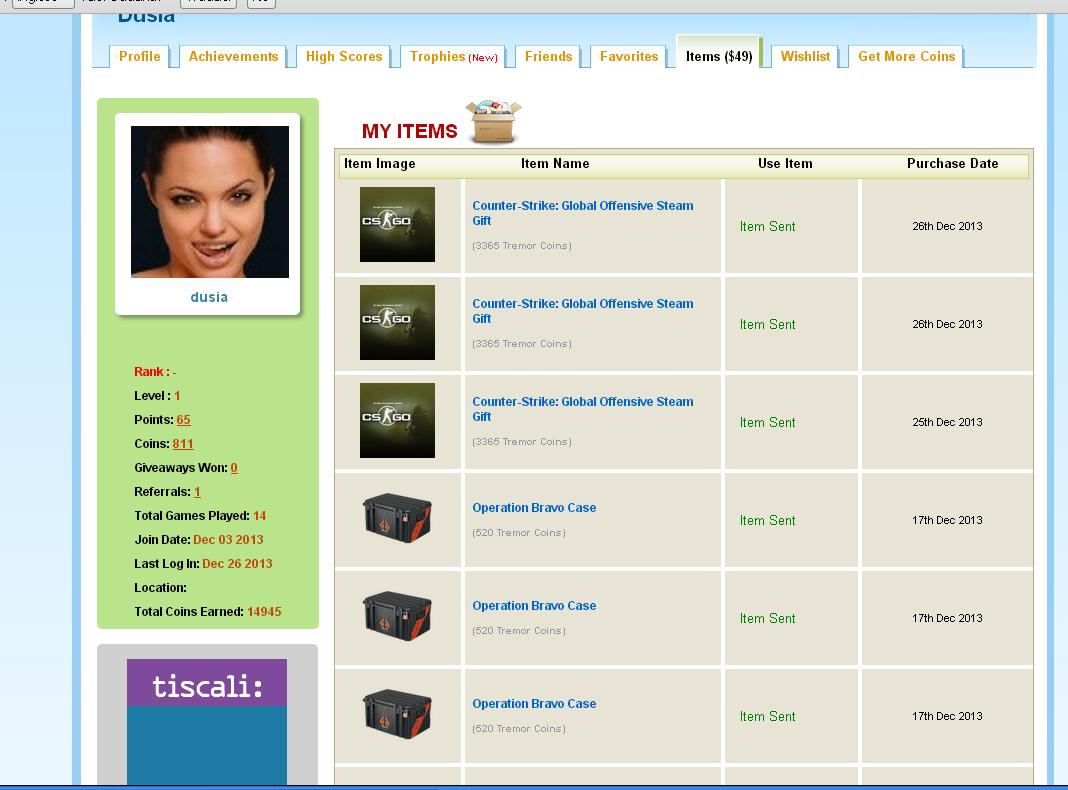Open the third Operation Bravo Case link
Image resolution: width=1068 pixels, height=790 pixels.
(x=534, y=704)
